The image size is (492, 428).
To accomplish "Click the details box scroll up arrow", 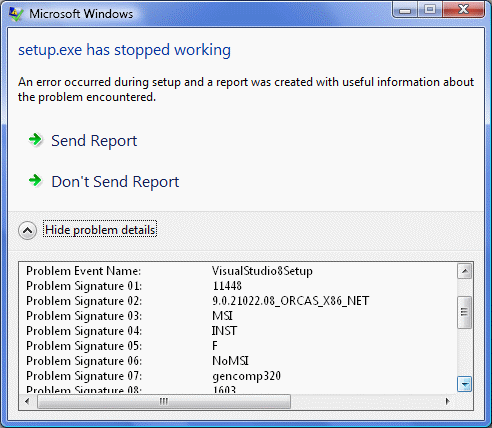I will click(x=465, y=271).
